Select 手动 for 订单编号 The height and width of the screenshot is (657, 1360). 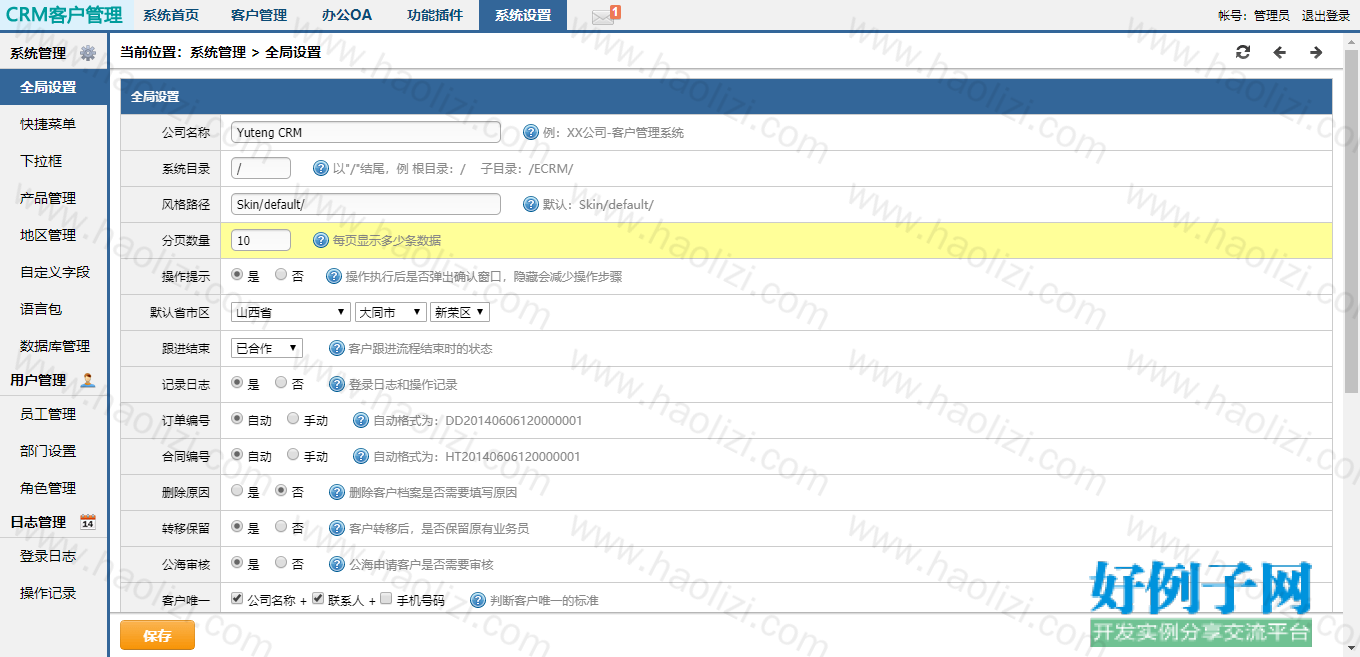click(293, 418)
